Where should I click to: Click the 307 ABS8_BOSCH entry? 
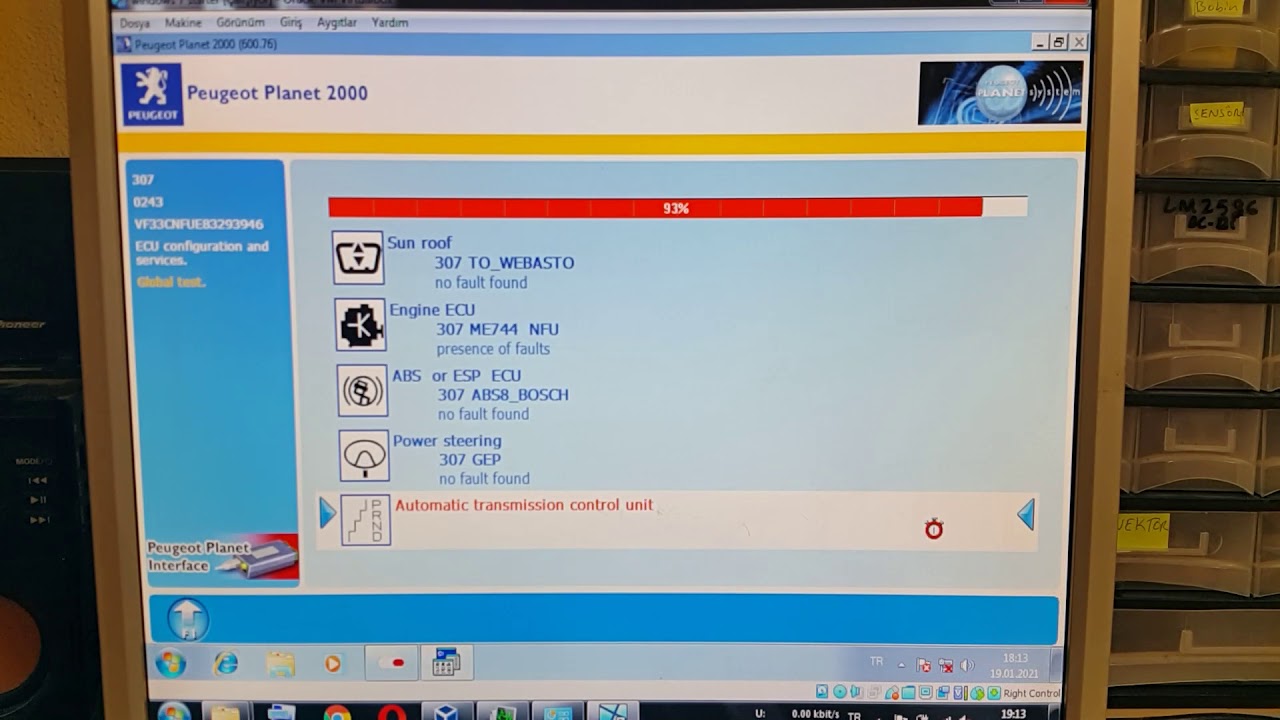503,395
